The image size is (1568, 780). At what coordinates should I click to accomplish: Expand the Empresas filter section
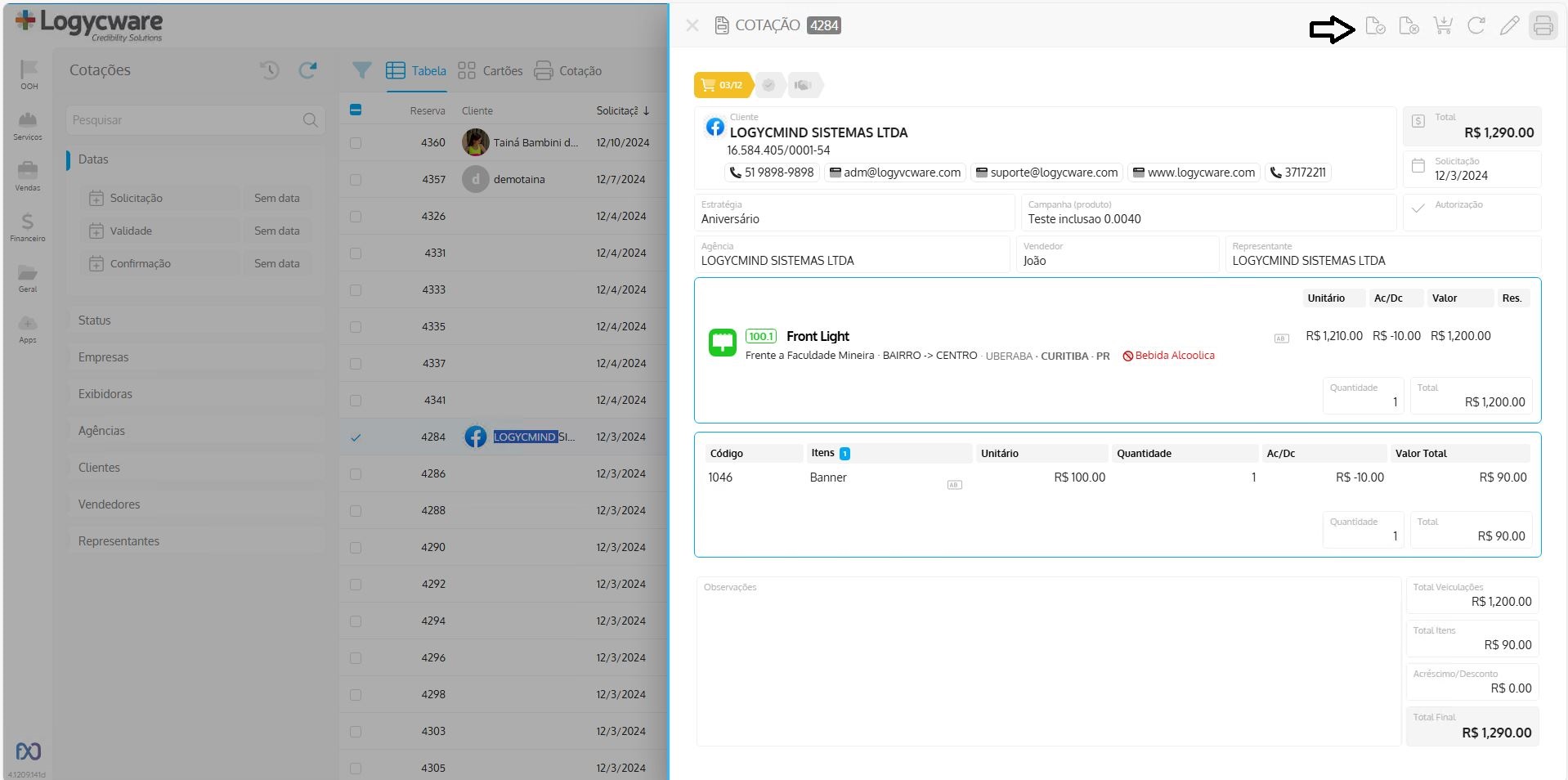click(196, 357)
